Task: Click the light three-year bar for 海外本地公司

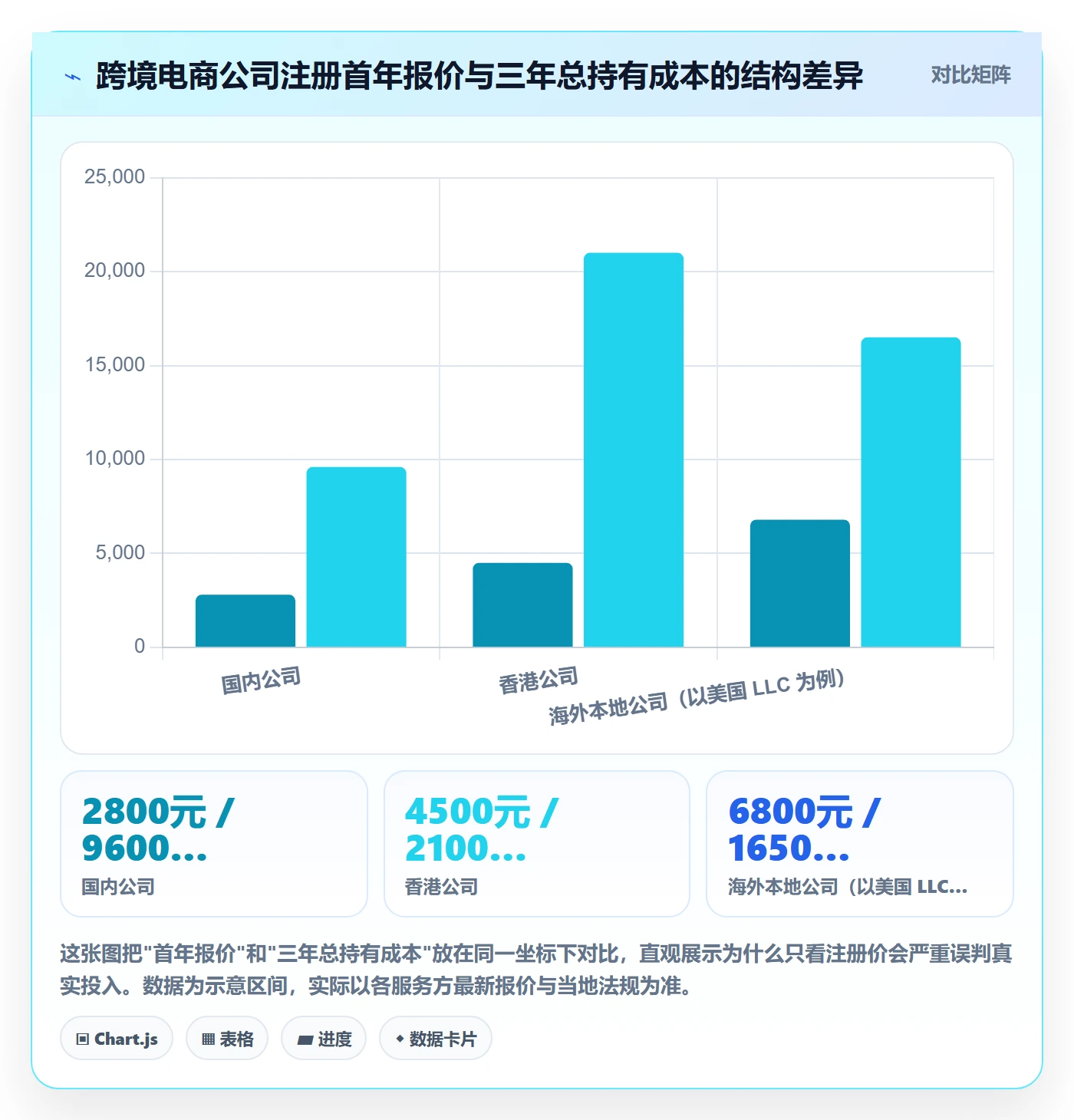Action: [x=911, y=492]
